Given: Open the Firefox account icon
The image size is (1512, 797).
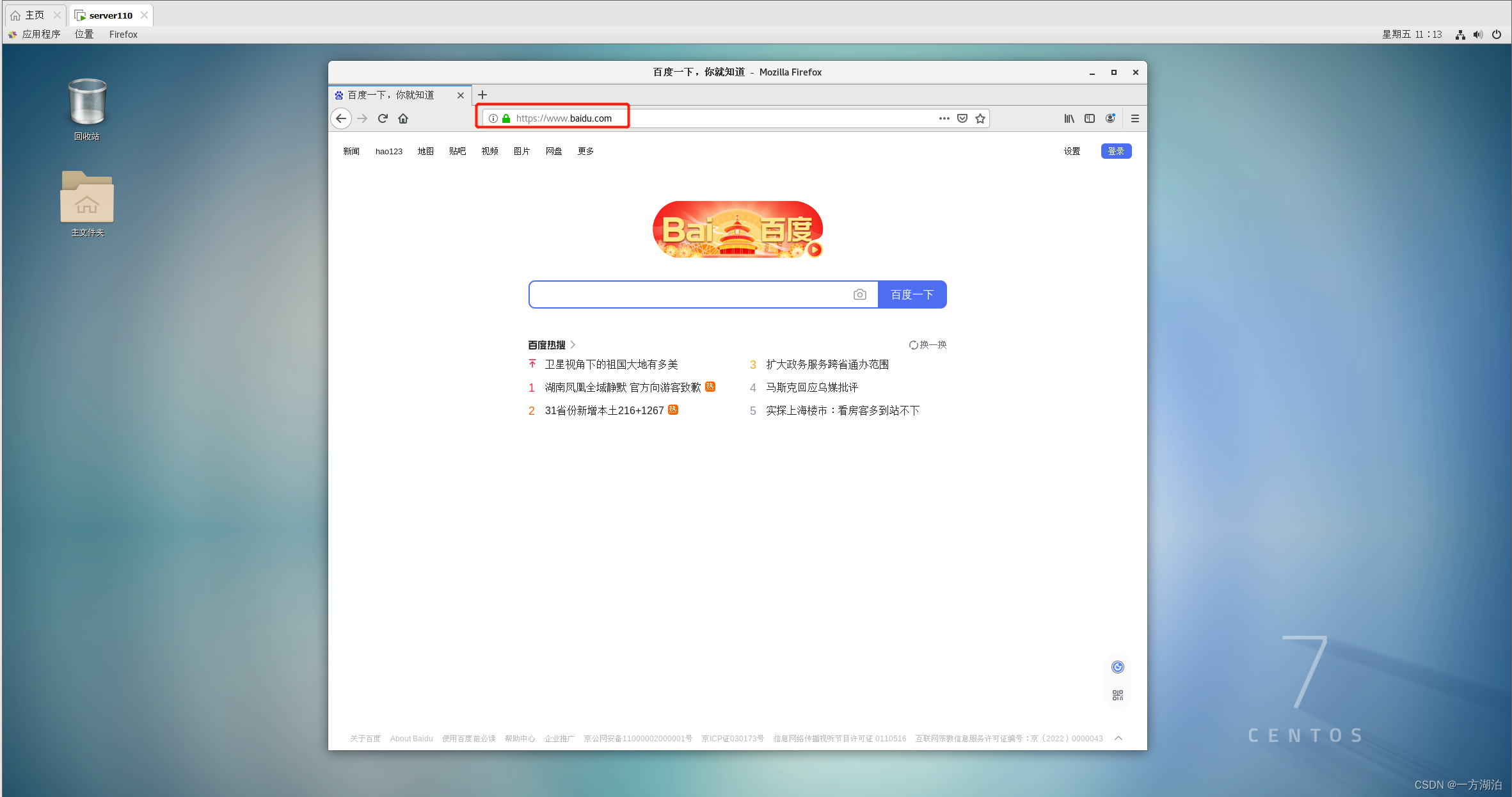Looking at the screenshot, I should (x=1110, y=118).
